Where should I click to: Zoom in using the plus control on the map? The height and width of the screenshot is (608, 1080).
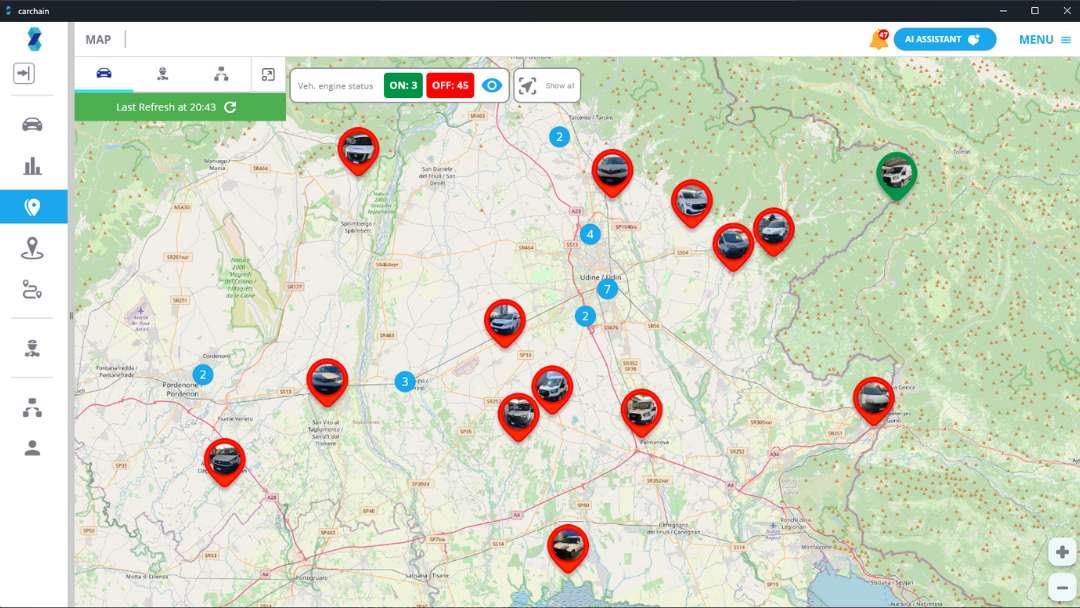pos(1062,551)
